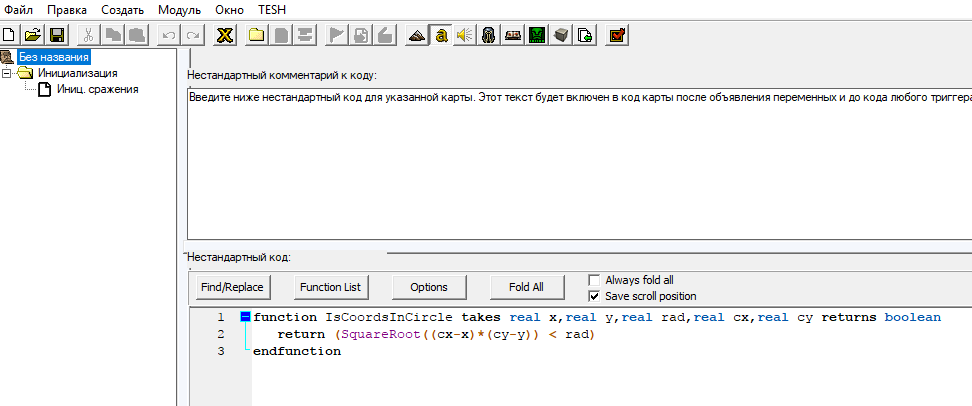Screen dimensions: 972x406
Task: Open the Правка menu
Action: [67, 10]
